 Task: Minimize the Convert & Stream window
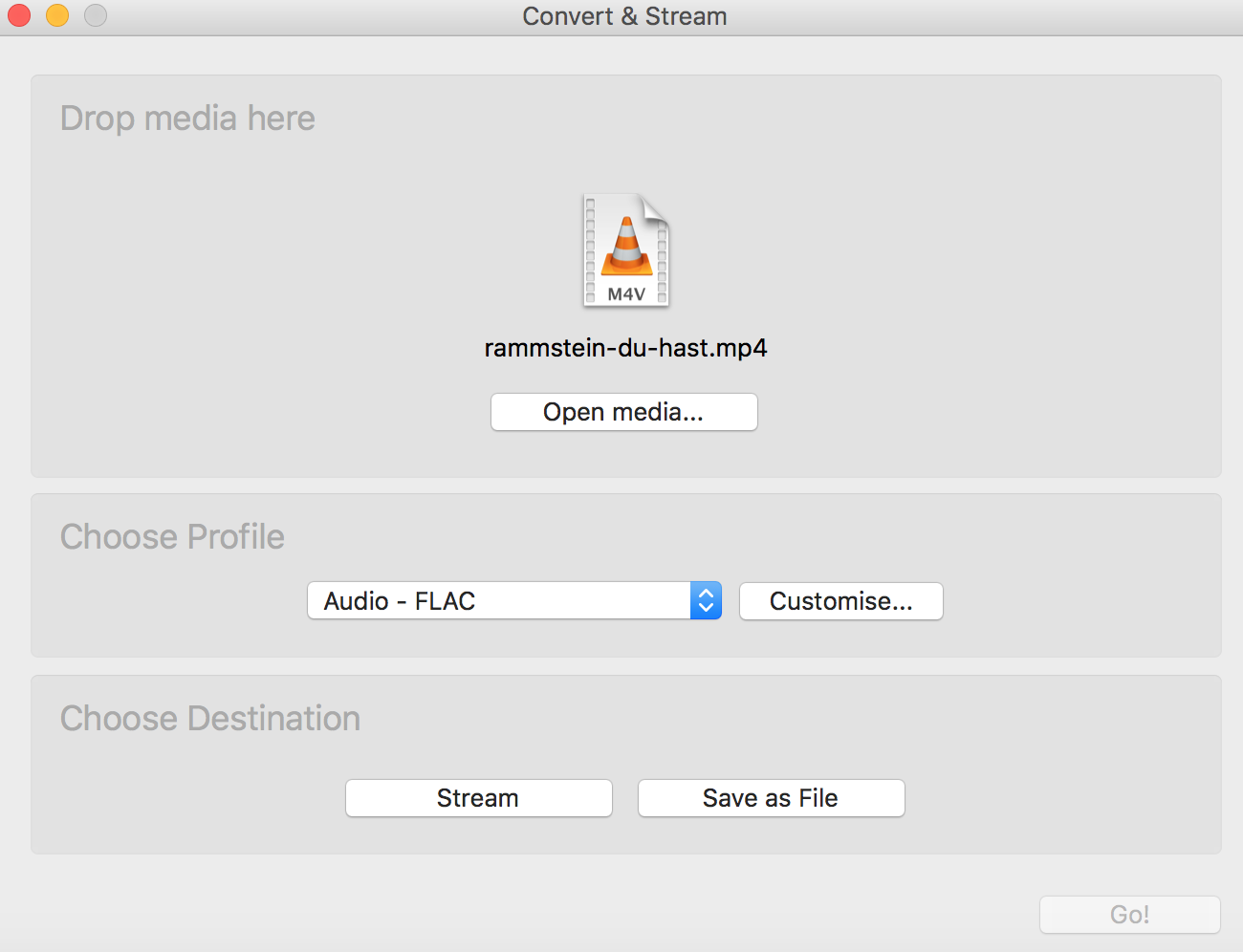(x=57, y=15)
